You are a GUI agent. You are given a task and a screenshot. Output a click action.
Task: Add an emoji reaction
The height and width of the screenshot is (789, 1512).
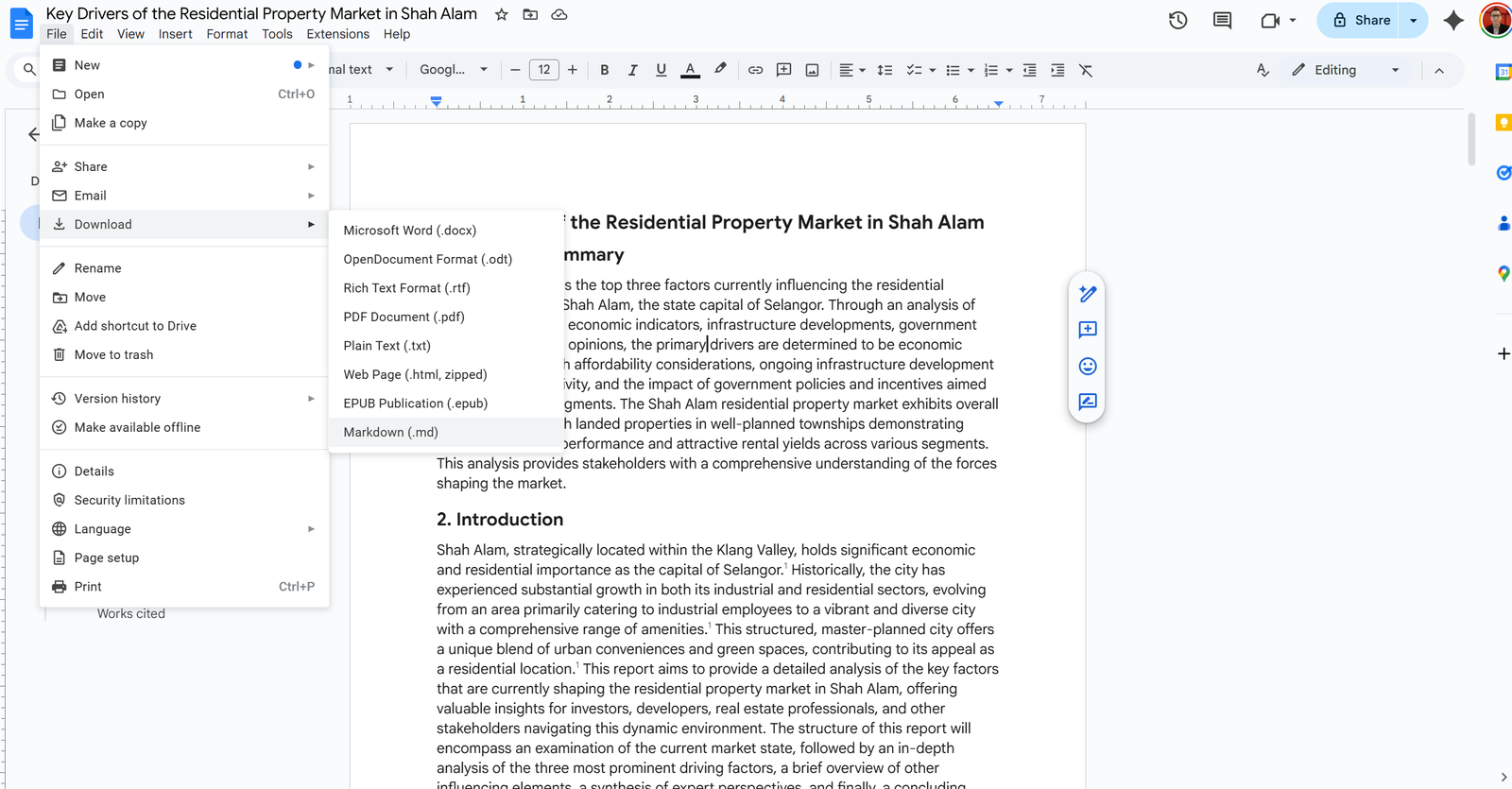tap(1088, 366)
